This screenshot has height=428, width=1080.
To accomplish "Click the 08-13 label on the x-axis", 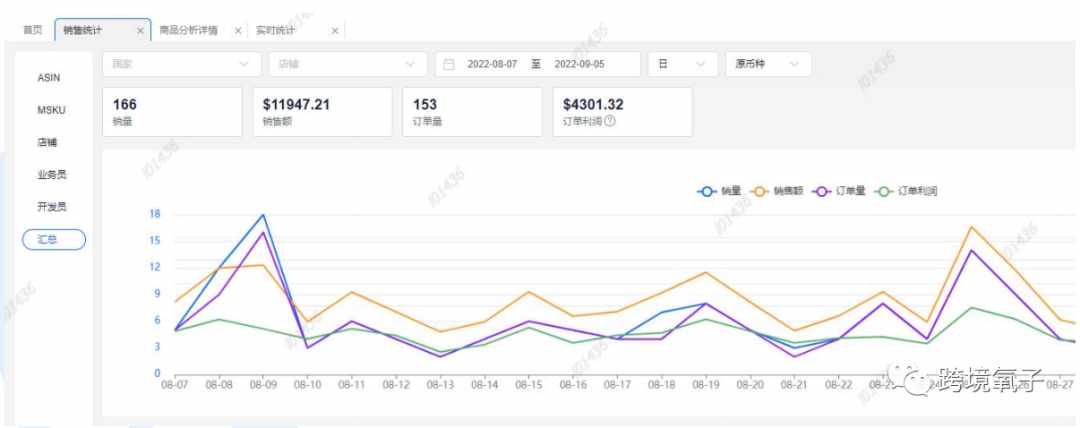I will (x=439, y=385).
